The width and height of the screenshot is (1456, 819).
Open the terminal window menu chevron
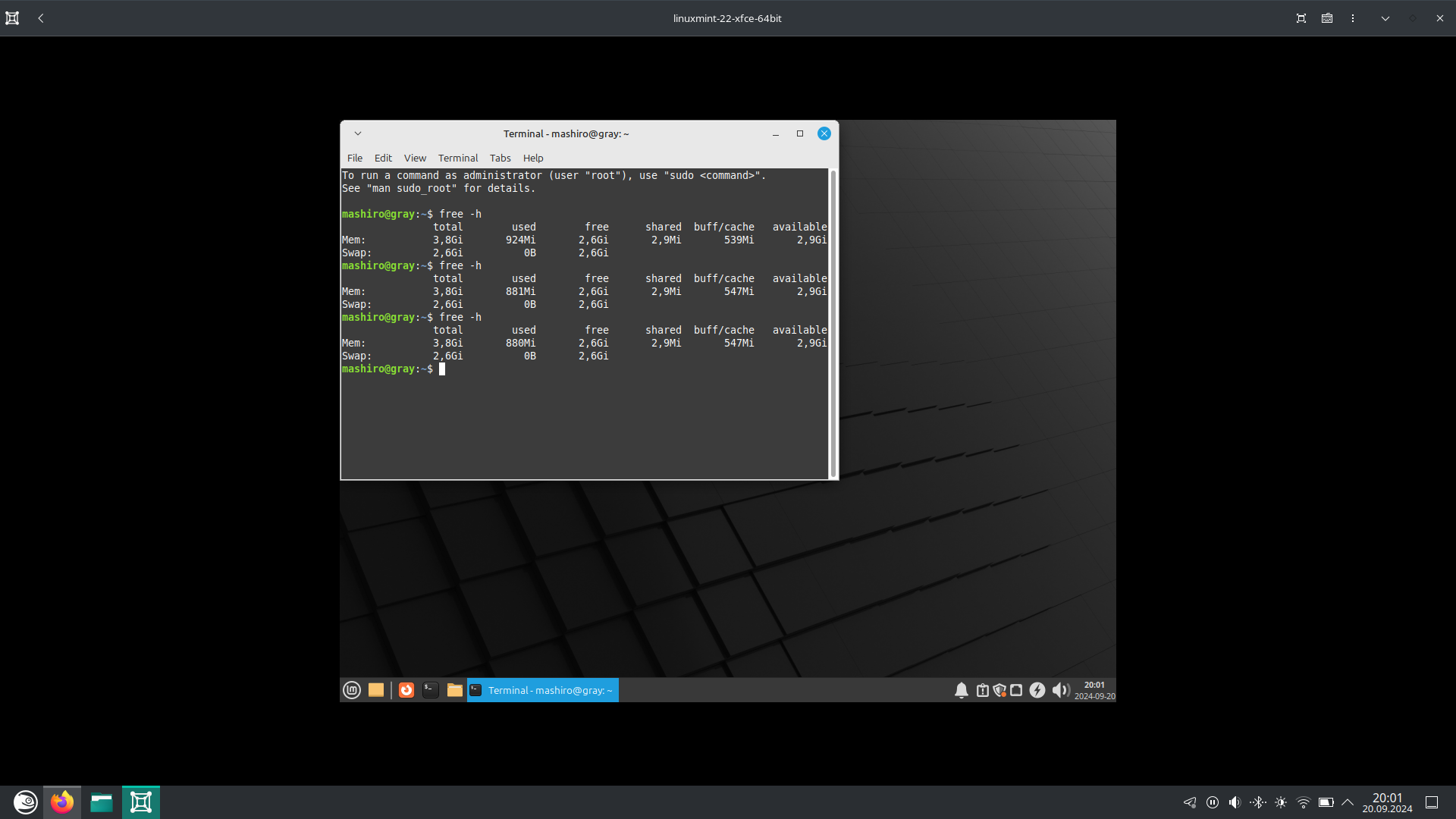tap(358, 133)
